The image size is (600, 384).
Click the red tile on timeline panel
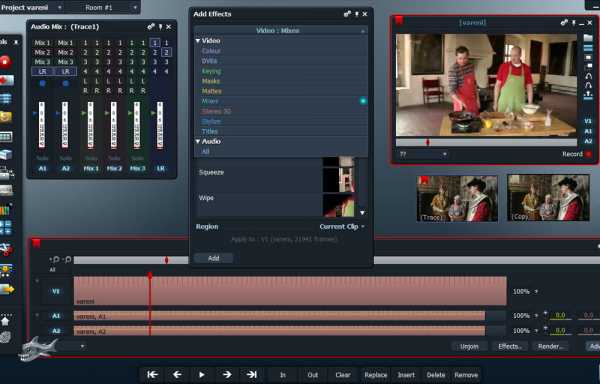(36, 242)
